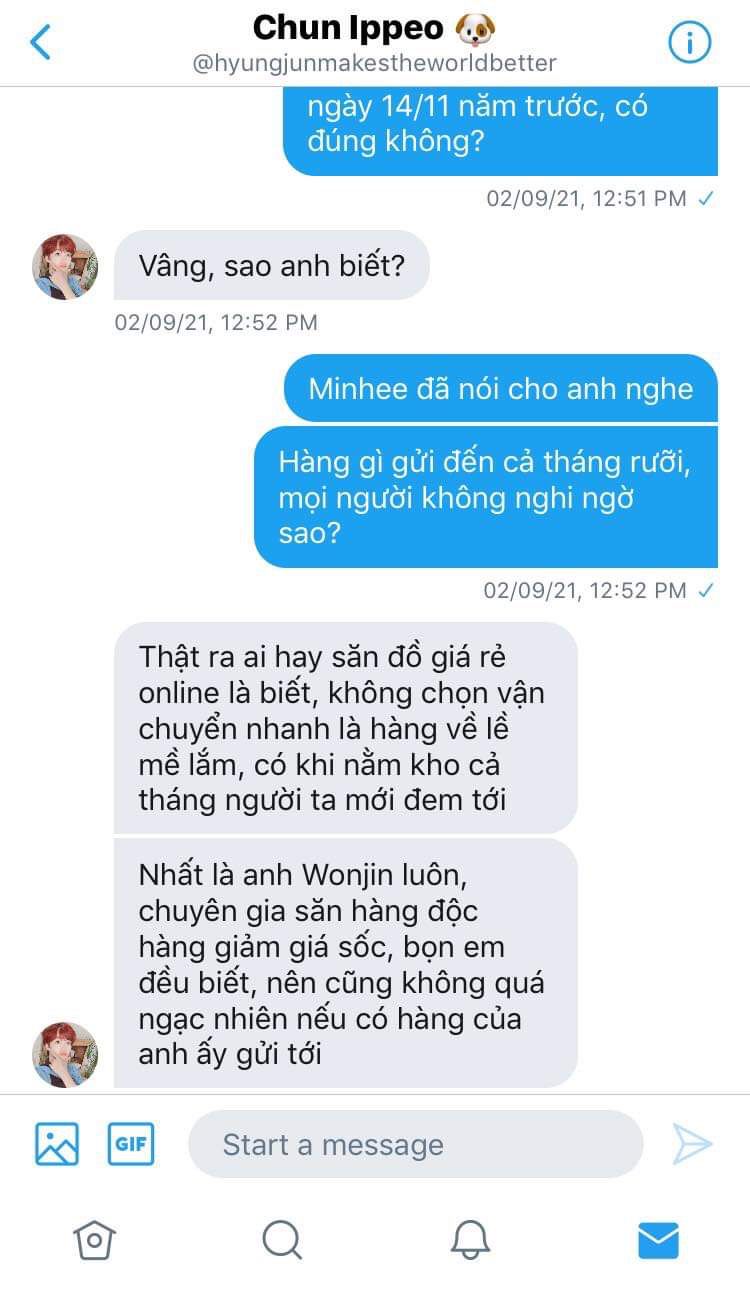This screenshot has width=750, height=1292.
Task: Tap the 'Thật ra ai hay săn' message
Action: coord(346,727)
